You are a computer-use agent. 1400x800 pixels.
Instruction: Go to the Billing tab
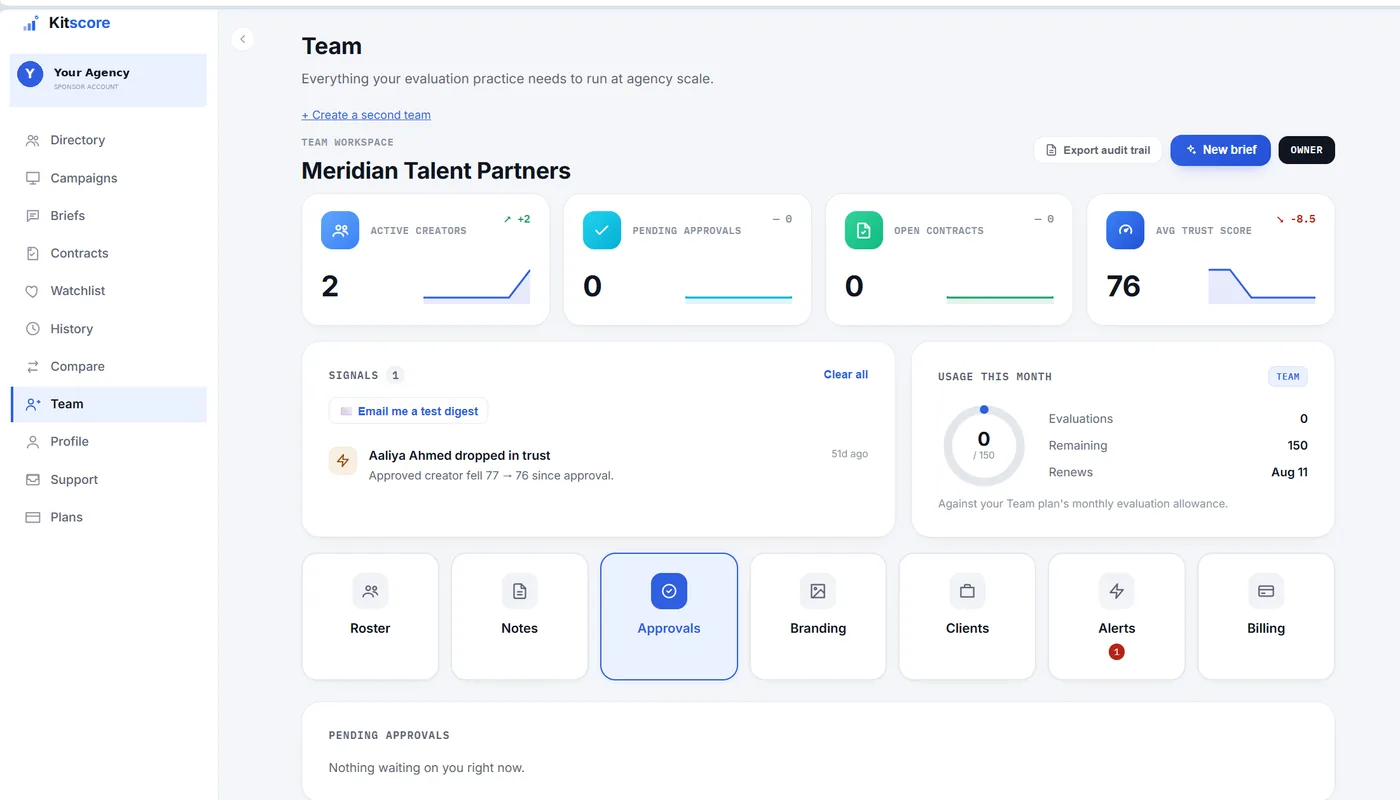click(1266, 616)
